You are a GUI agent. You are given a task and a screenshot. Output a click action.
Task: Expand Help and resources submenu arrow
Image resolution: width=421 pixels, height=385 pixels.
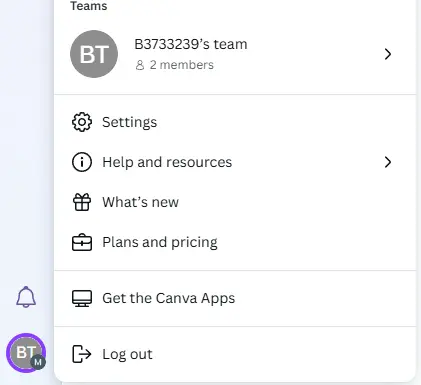387,162
